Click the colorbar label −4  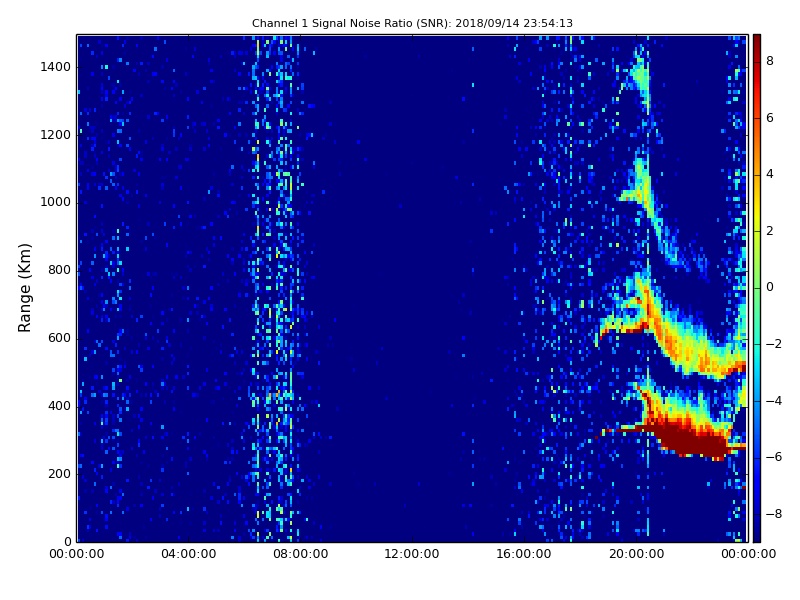(x=774, y=401)
